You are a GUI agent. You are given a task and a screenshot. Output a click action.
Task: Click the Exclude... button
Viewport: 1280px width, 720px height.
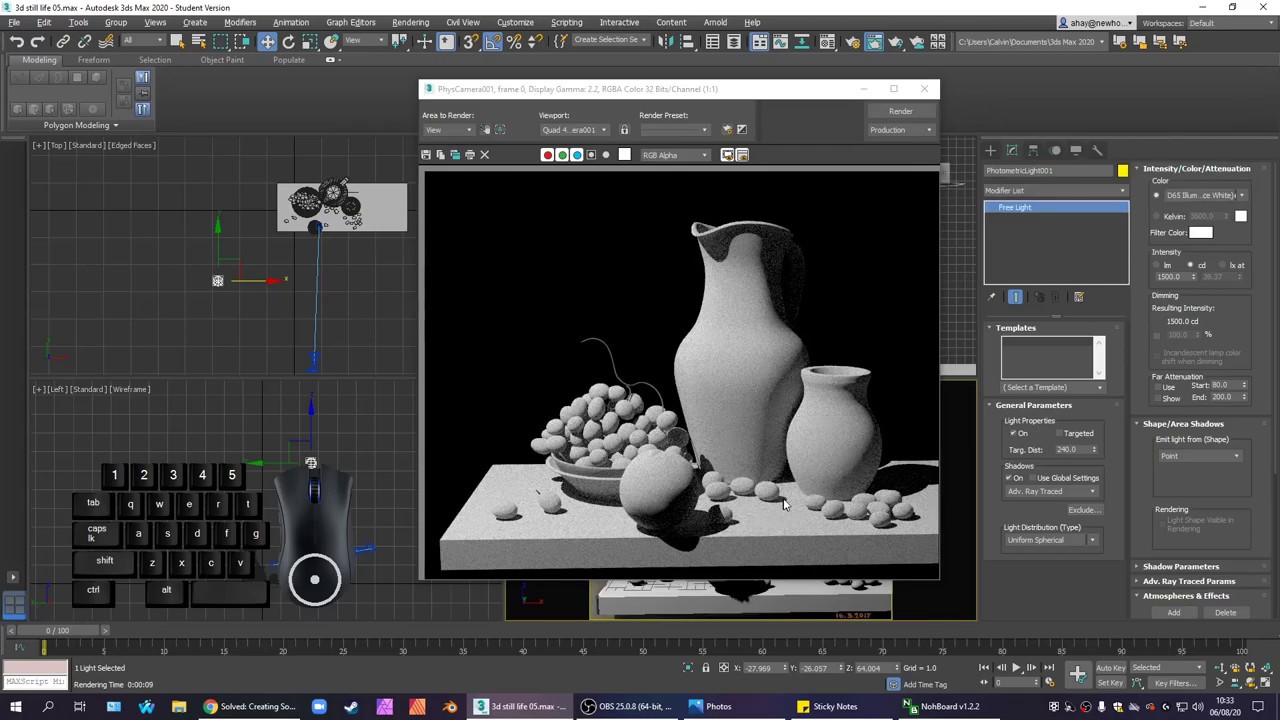[1083, 510]
